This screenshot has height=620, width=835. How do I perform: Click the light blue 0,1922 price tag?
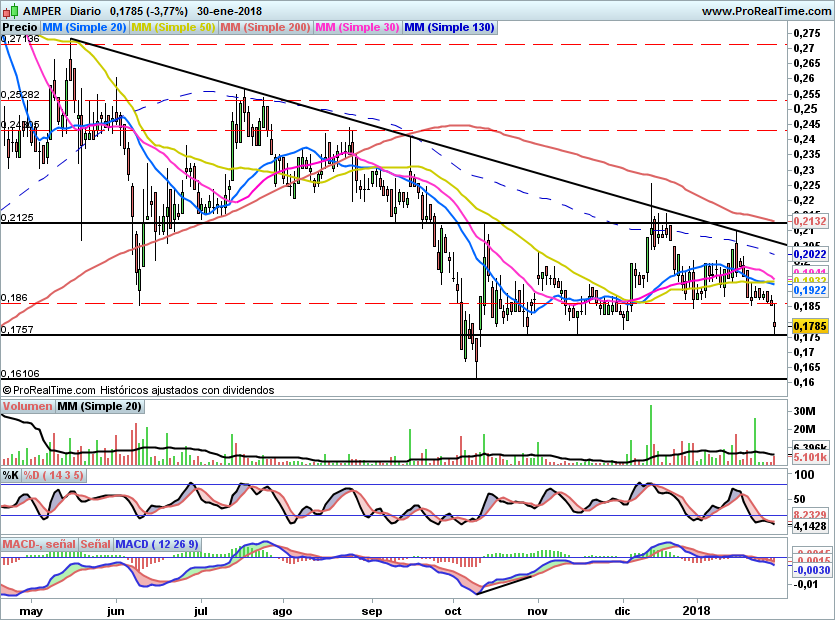click(x=808, y=289)
